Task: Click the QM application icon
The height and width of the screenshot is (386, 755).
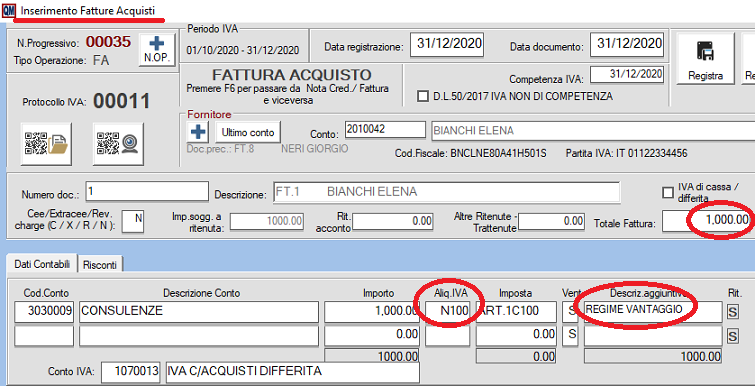Action: 8,10
